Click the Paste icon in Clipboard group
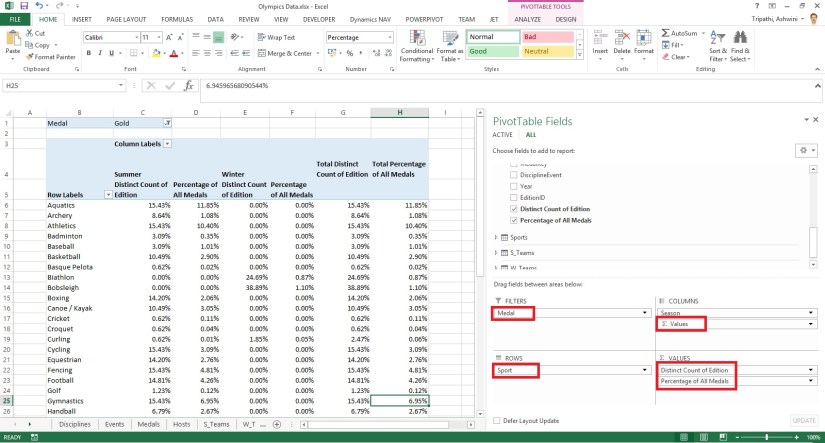The width and height of the screenshot is (825, 443). pyautogui.click(x=13, y=39)
